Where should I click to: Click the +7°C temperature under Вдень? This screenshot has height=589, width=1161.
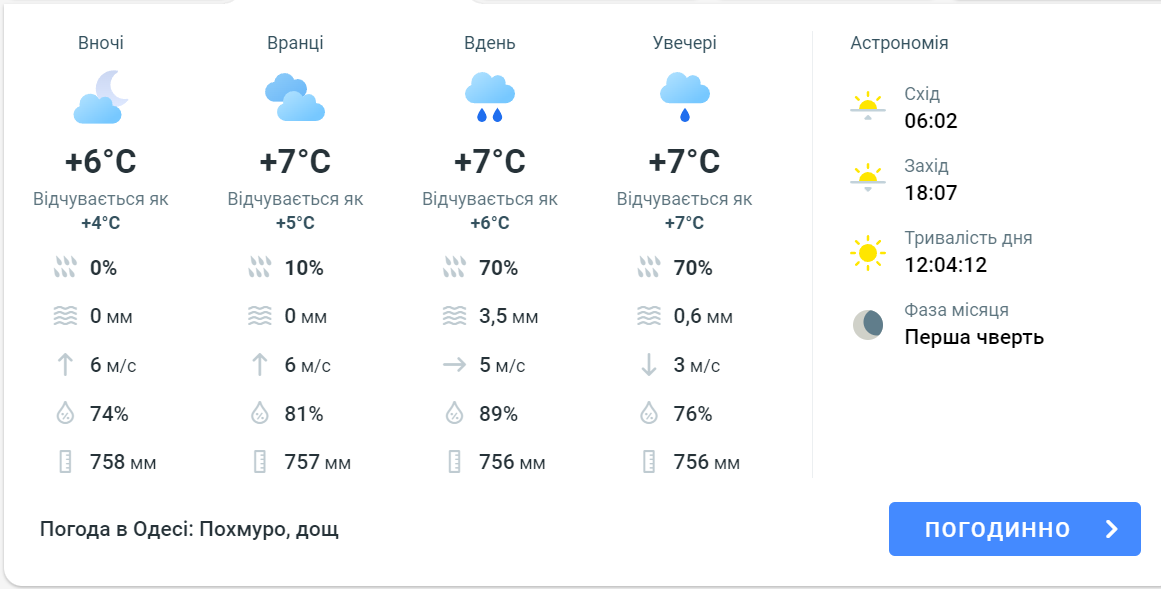(x=490, y=161)
